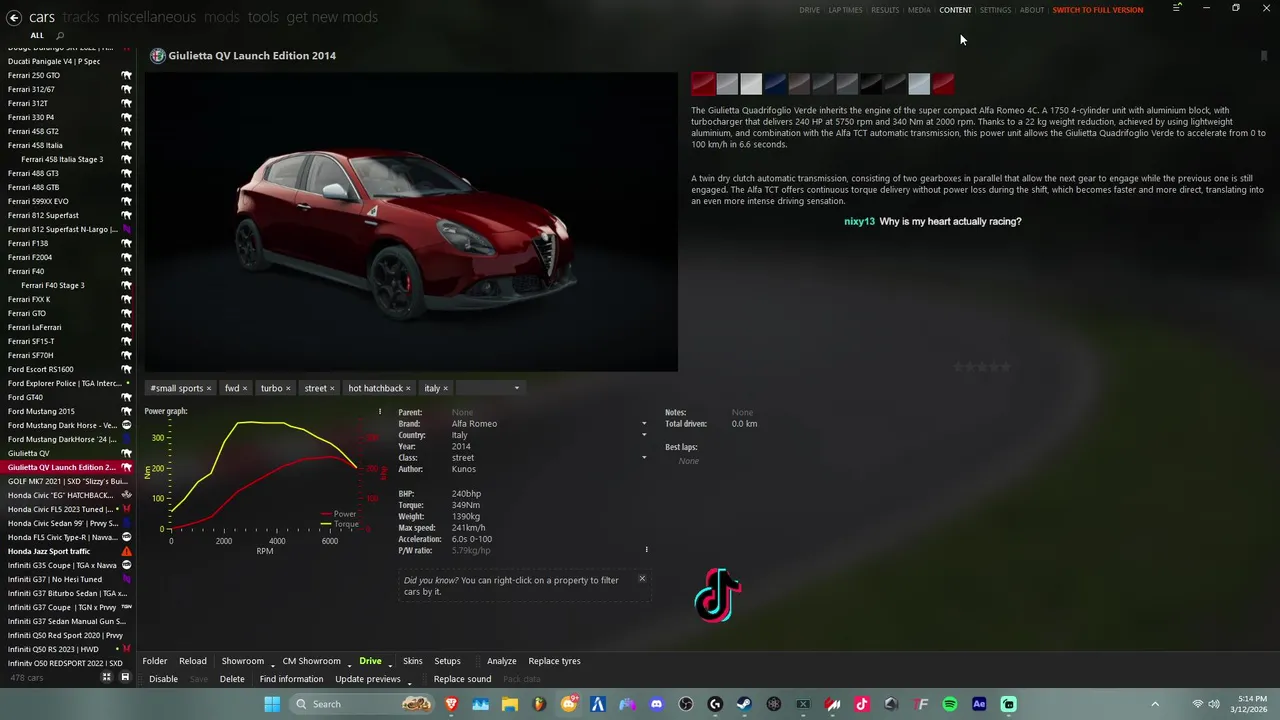
Task: Open the mods section
Action: coord(222,17)
